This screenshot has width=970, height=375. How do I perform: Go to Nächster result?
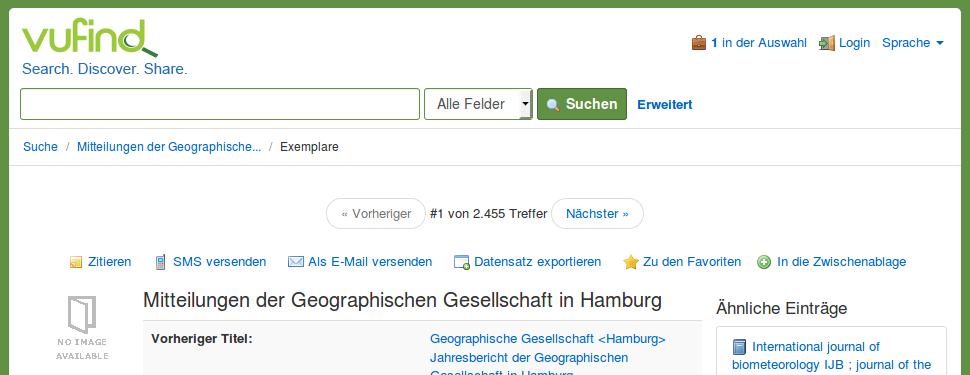597,213
